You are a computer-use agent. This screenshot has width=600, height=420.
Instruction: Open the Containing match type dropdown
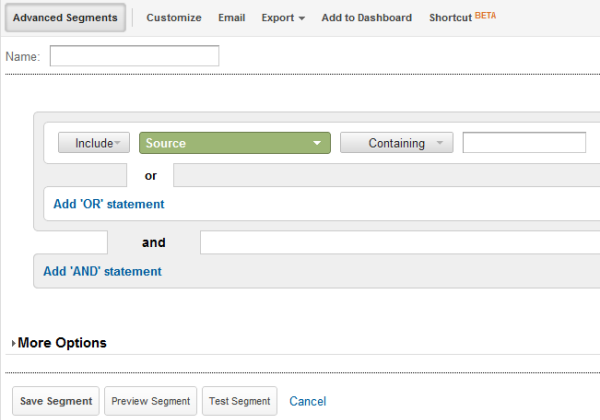tap(396, 143)
